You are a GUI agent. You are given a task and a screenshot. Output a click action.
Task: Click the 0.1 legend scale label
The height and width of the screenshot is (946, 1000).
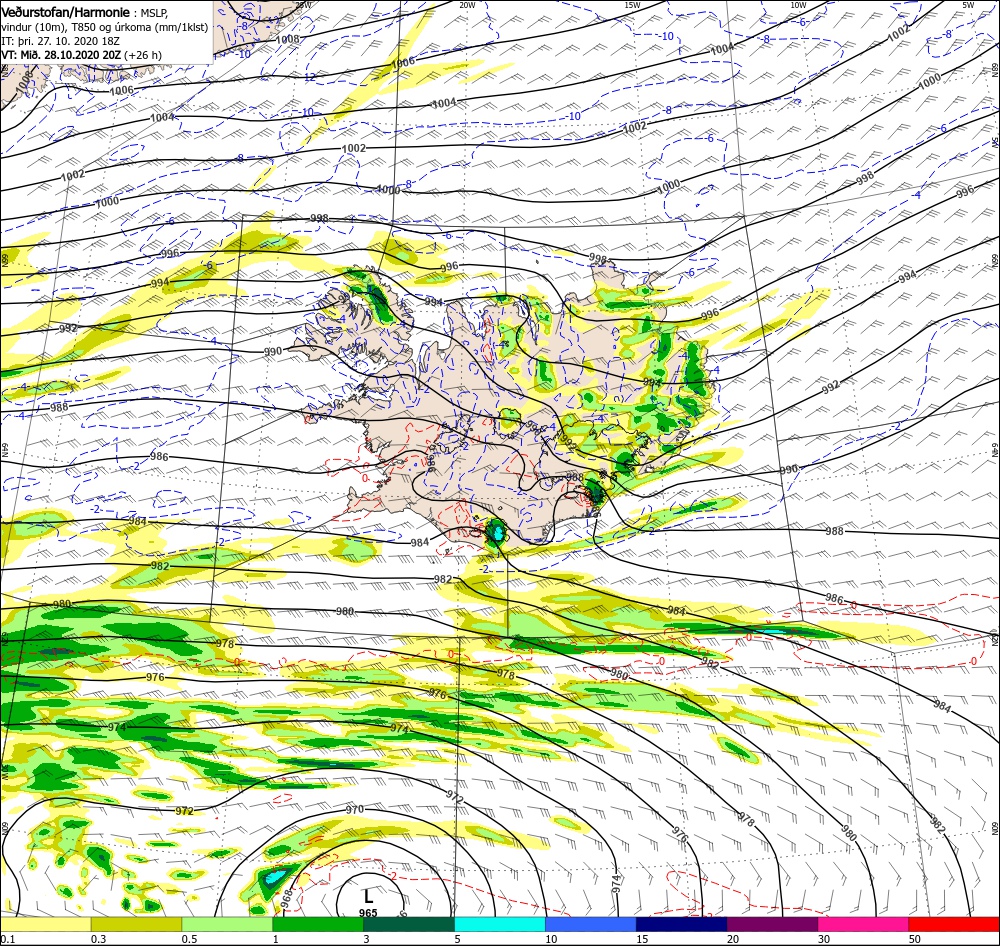7,939
